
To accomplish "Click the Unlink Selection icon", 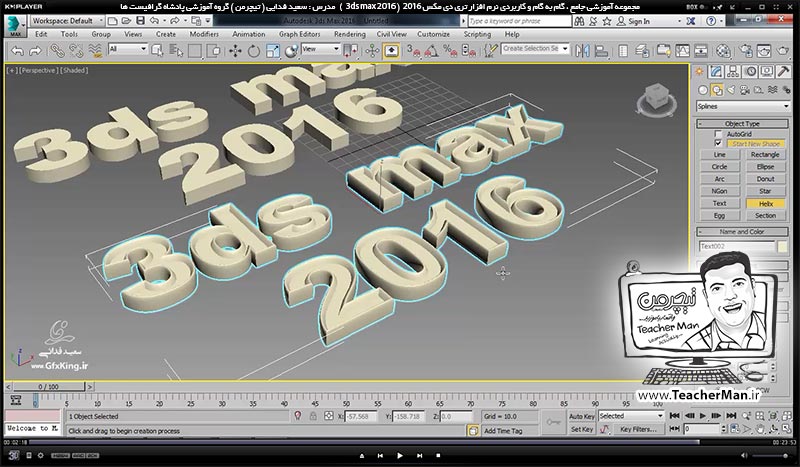I will [x=76, y=51].
